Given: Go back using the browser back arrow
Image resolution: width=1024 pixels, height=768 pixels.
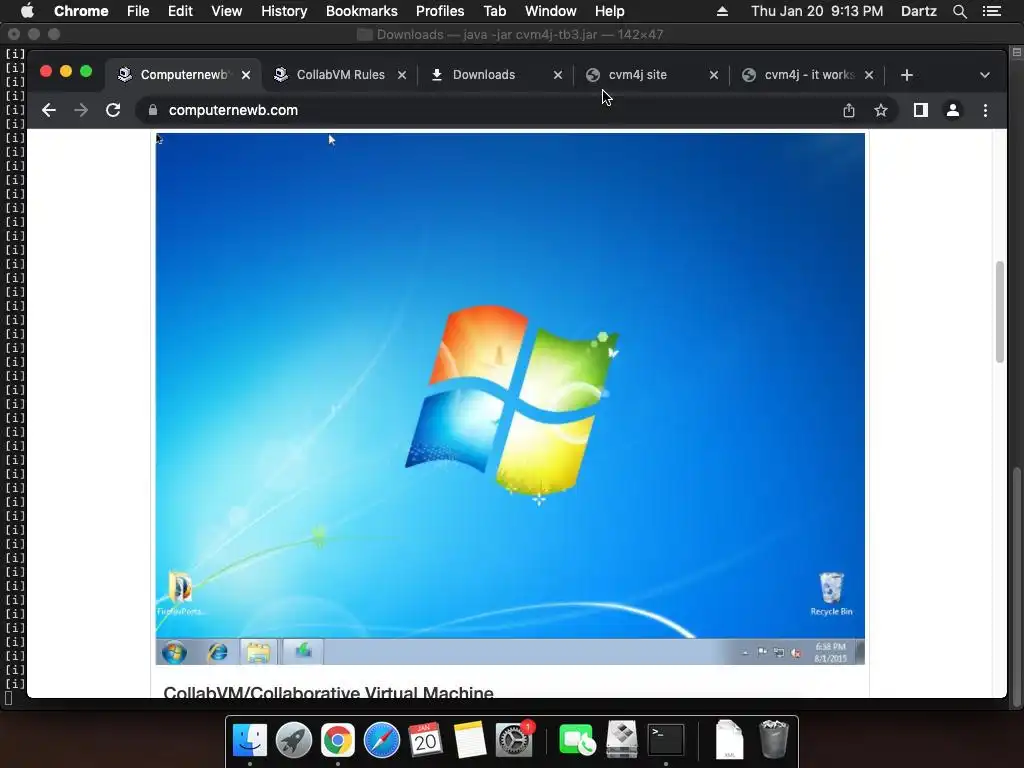Looking at the screenshot, I should click(x=49, y=110).
